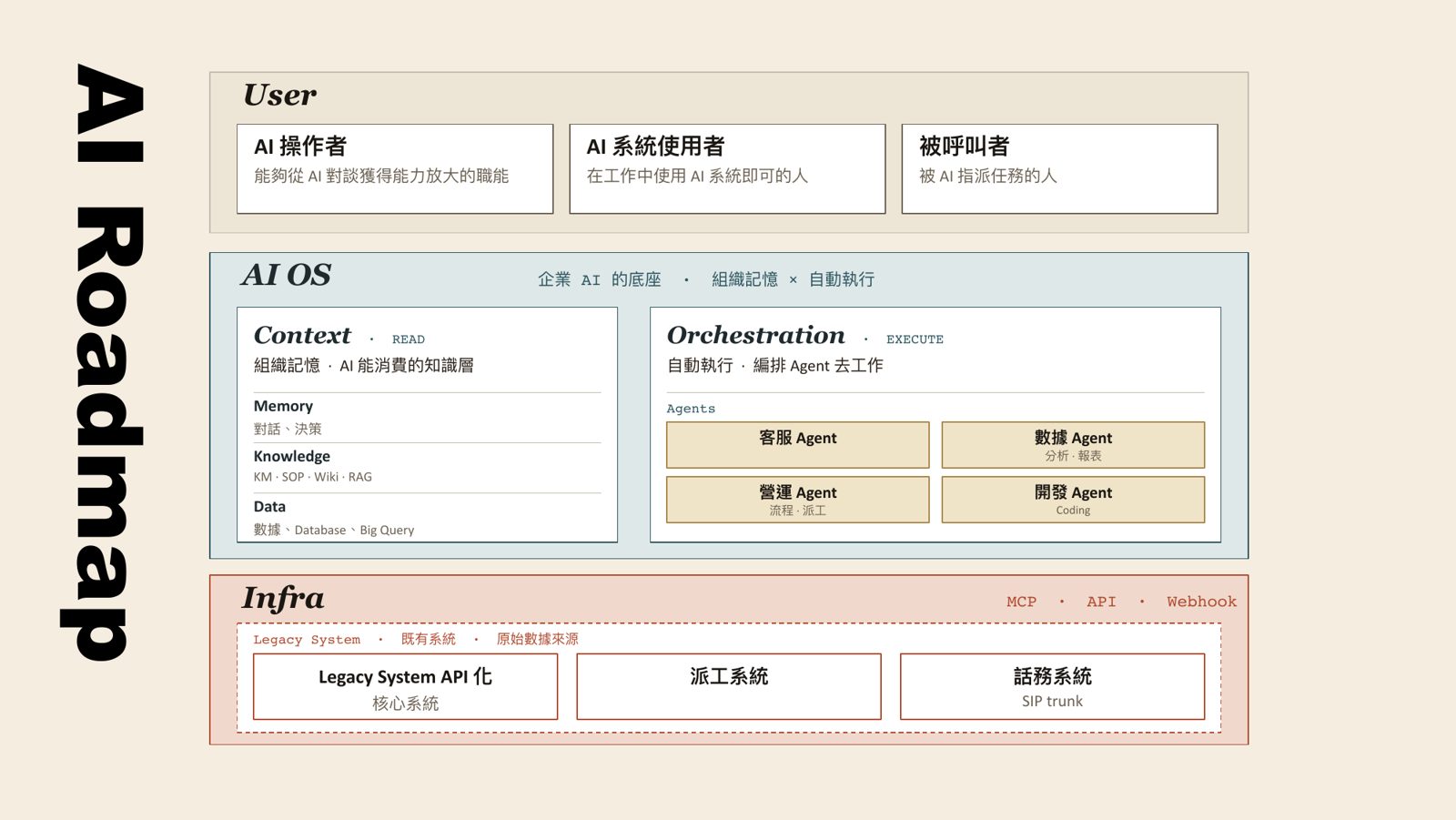Viewport: 1456px width, 820px height.
Task: Select the 營運 Agent box
Action: click(x=798, y=500)
